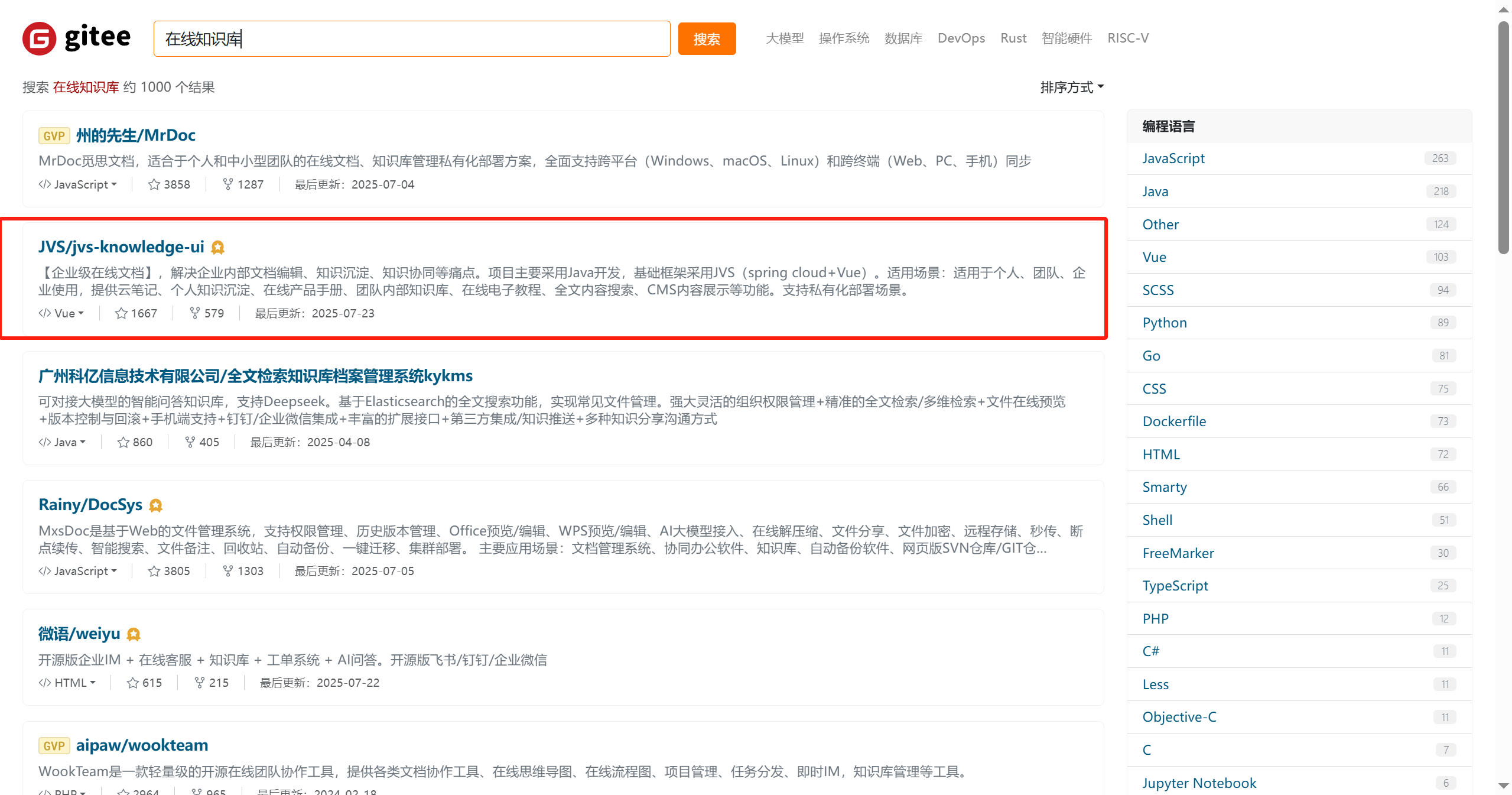
Task: Open the 排序方式 sort dropdown
Action: pyautogui.click(x=1072, y=87)
